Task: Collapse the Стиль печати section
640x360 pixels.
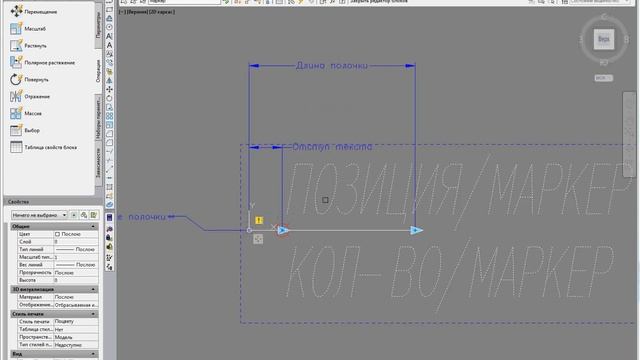Action: (x=93, y=314)
